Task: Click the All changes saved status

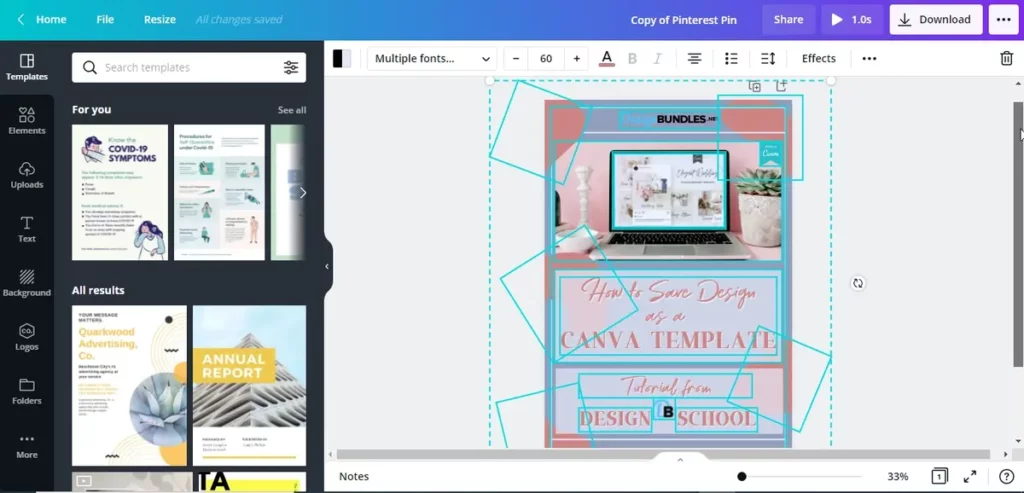Action: [x=239, y=20]
